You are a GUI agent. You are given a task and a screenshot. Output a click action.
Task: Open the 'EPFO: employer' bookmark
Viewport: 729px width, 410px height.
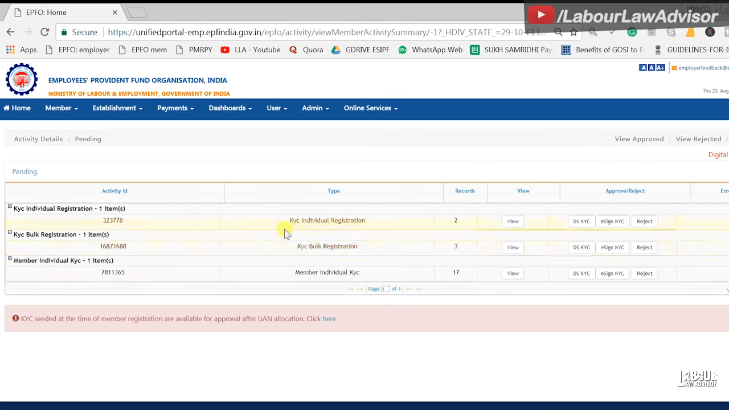coord(77,49)
